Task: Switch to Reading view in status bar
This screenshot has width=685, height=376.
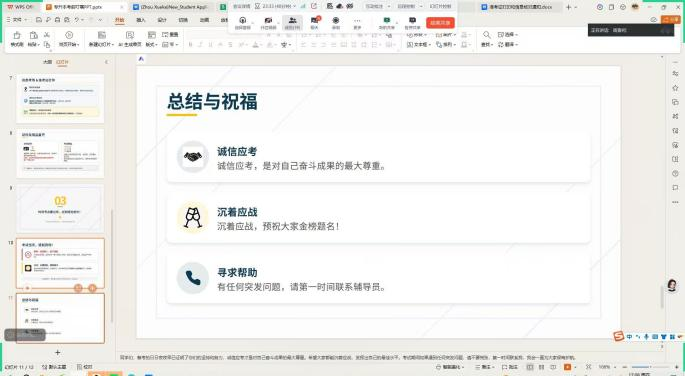Action: click(554, 367)
